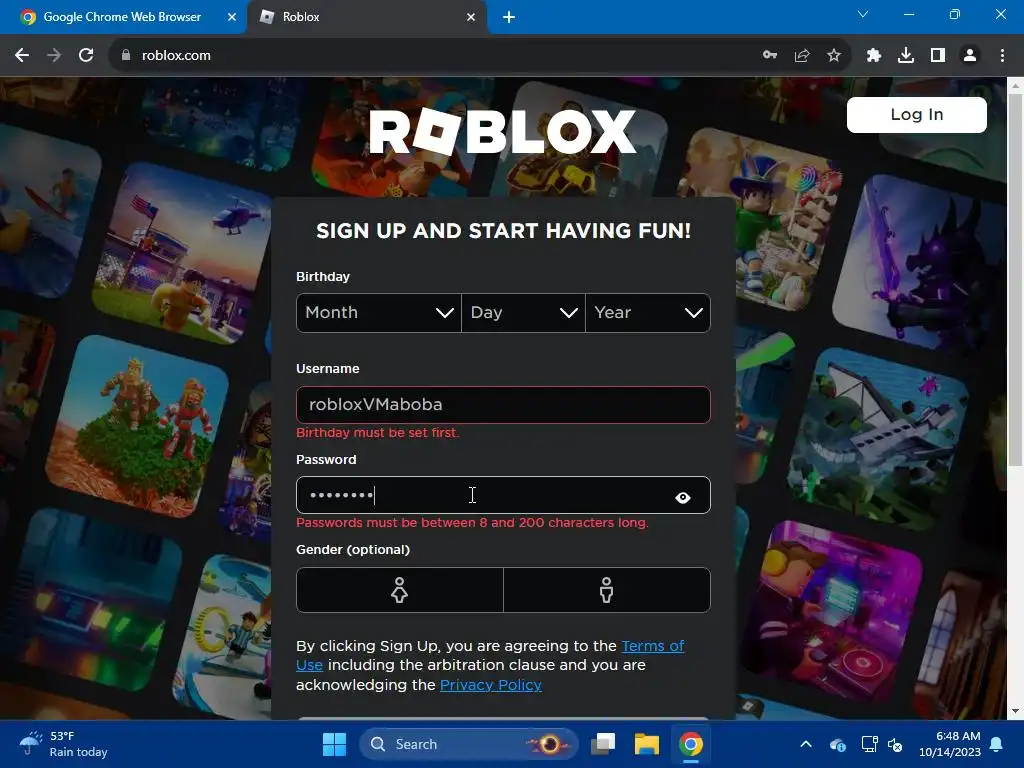1024x768 pixels.
Task: Open saved passwords key icon
Action: (x=770, y=56)
